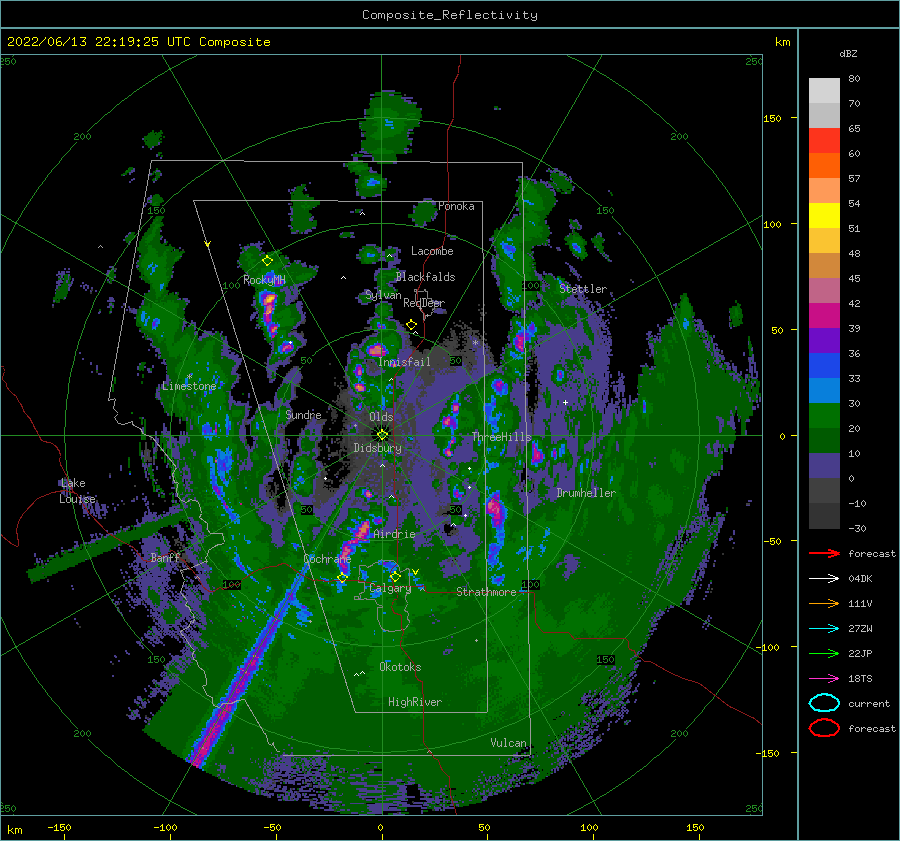Choose the green 22JP arrow legend icon
The width and height of the screenshot is (900, 841).
pos(824,653)
